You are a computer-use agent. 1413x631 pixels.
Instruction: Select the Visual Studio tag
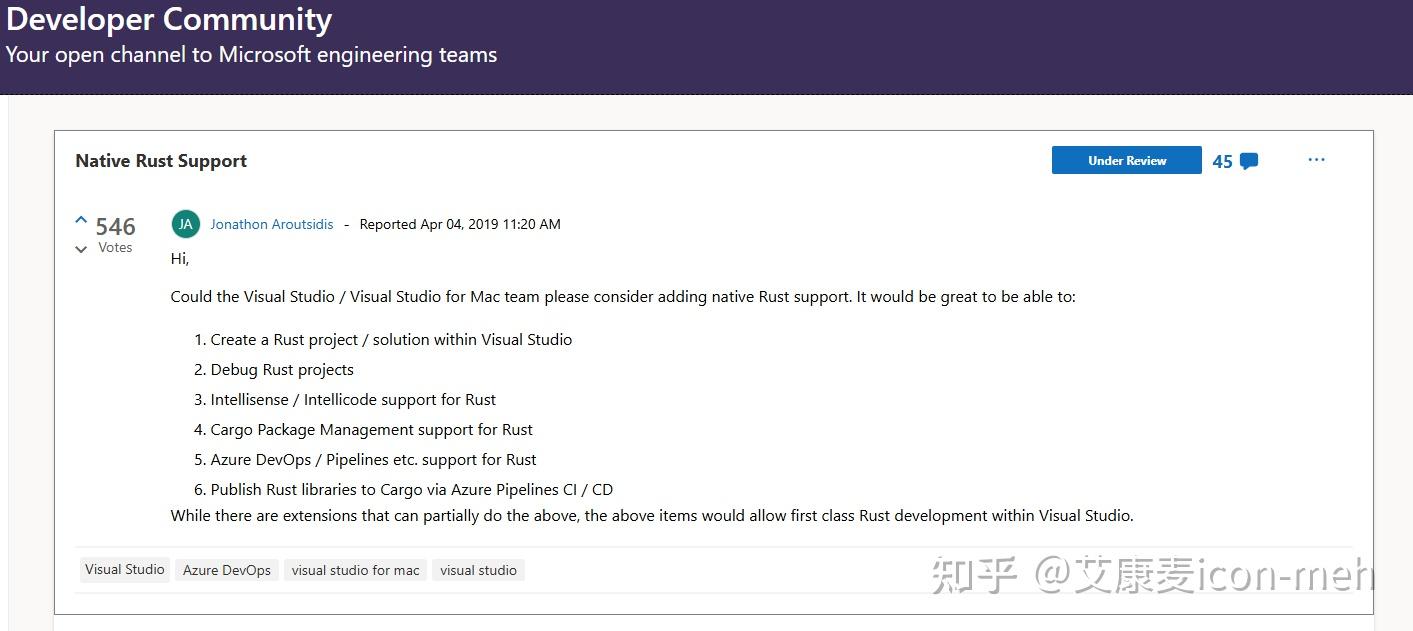coord(125,570)
